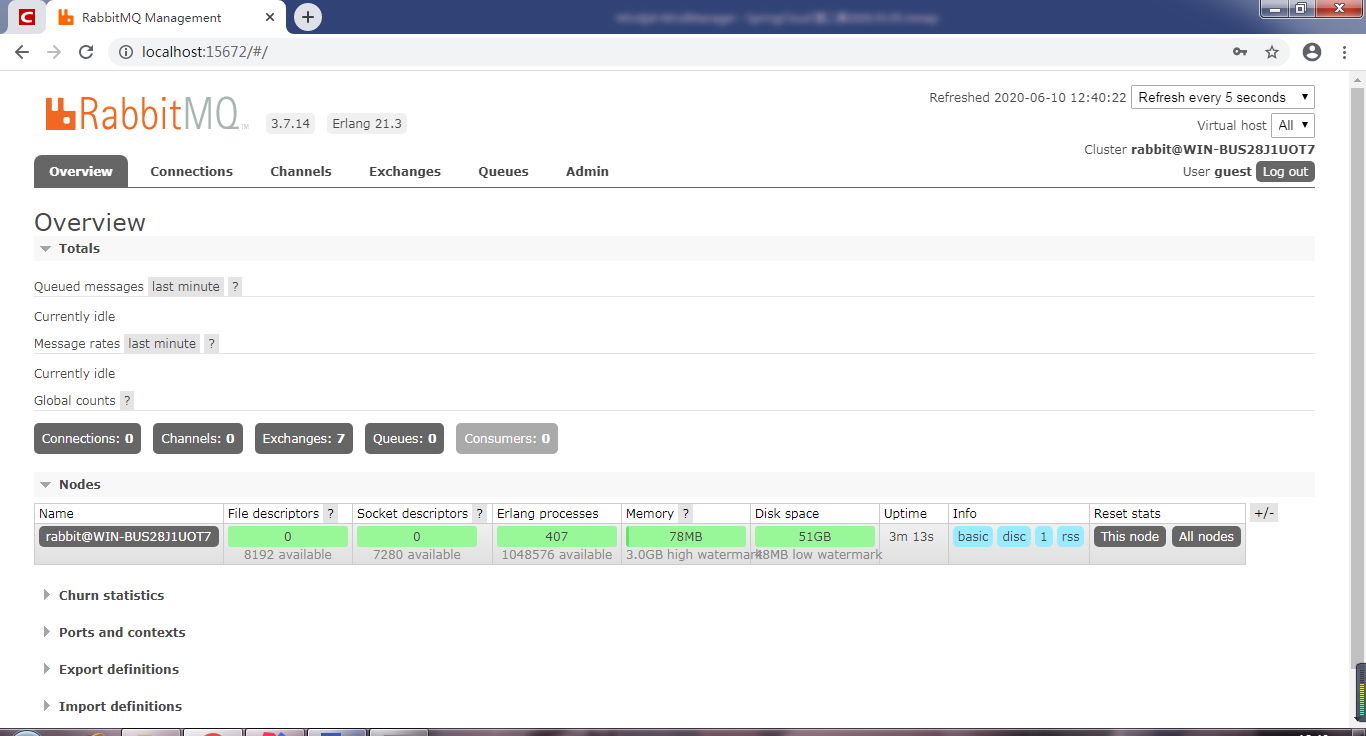Image resolution: width=1366 pixels, height=736 pixels.
Task: Close the RabbitMQ Management tab
Action: click(270, 17)
